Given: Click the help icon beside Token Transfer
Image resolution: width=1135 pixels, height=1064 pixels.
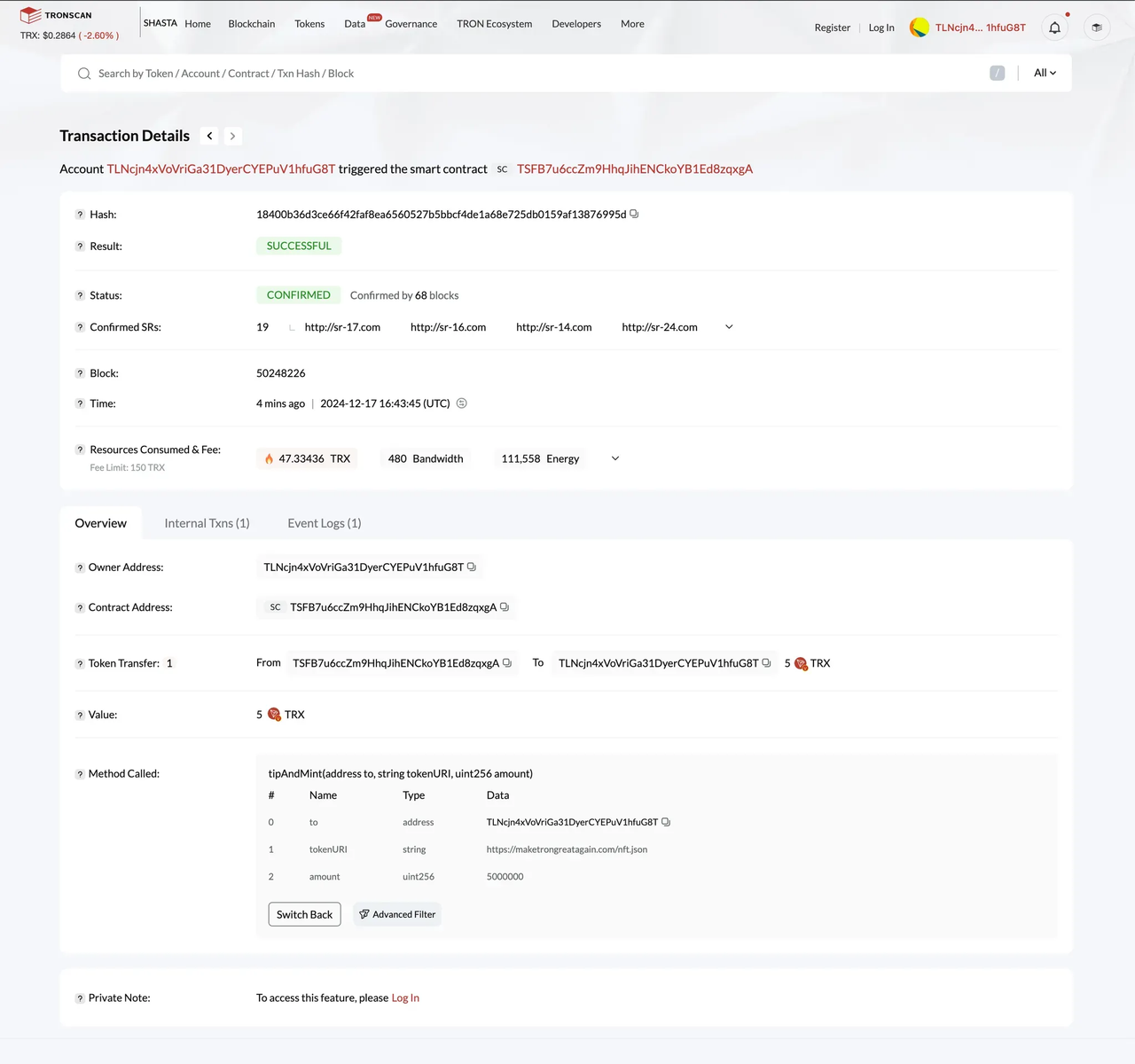Looking at the screenshot, I should pyautogui.click(x=80, y=663).
